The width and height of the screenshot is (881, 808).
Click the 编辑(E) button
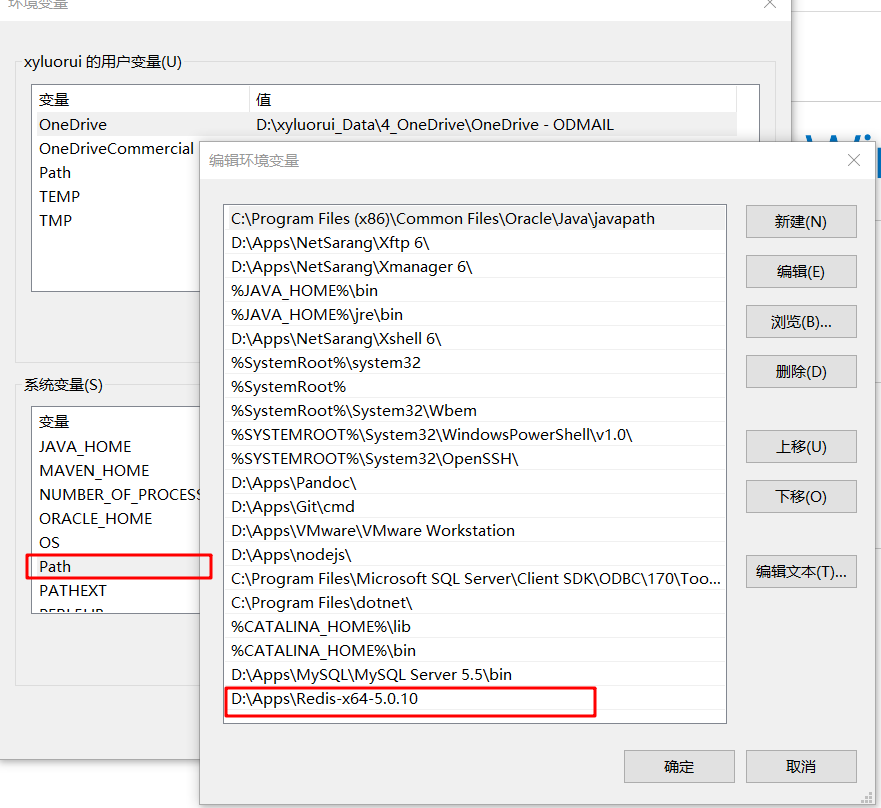pyautogui.click(x=800, y=271)
